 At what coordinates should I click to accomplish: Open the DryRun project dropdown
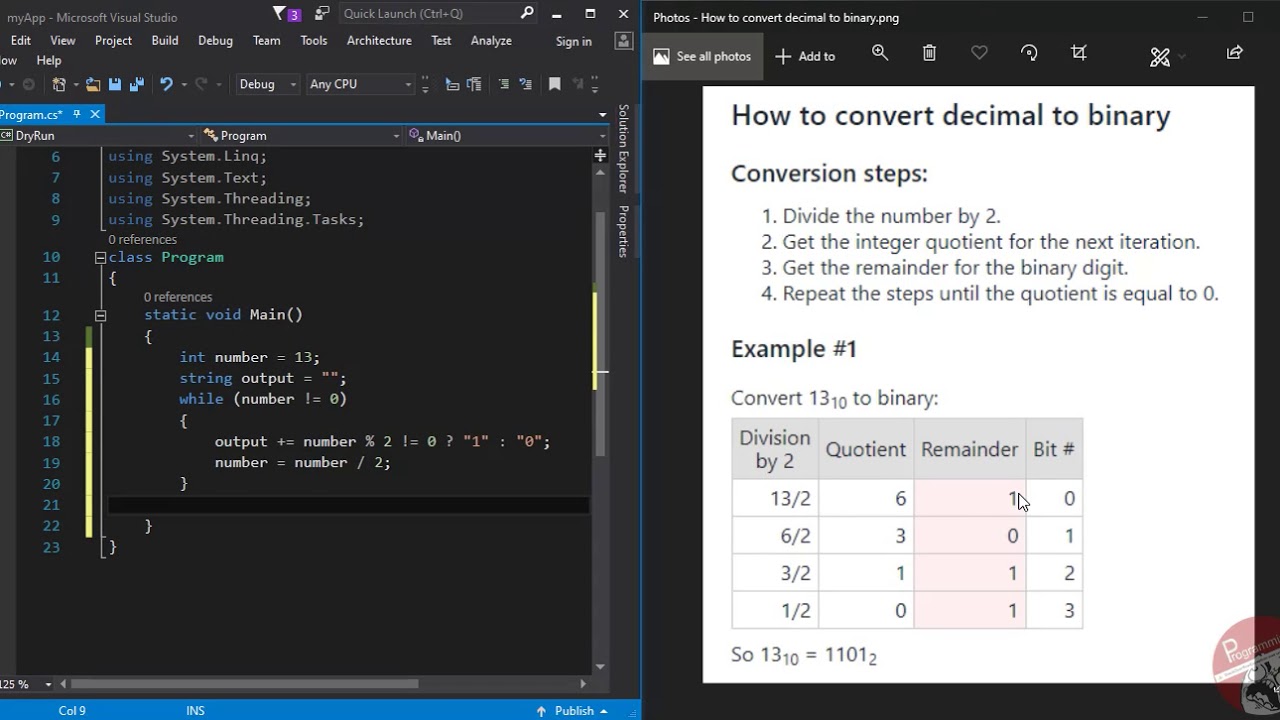[x=99, y=135]
